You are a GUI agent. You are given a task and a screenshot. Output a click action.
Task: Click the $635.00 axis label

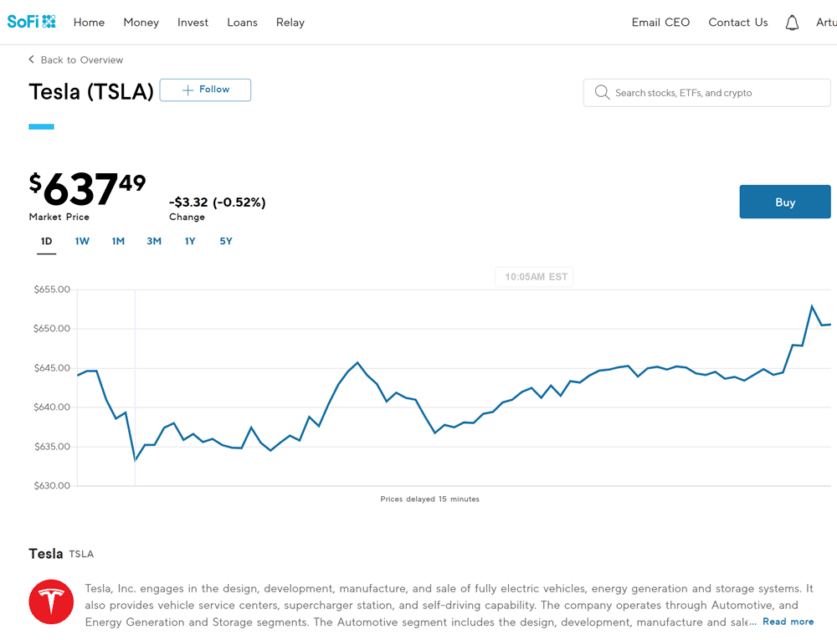tap(52, 446)
